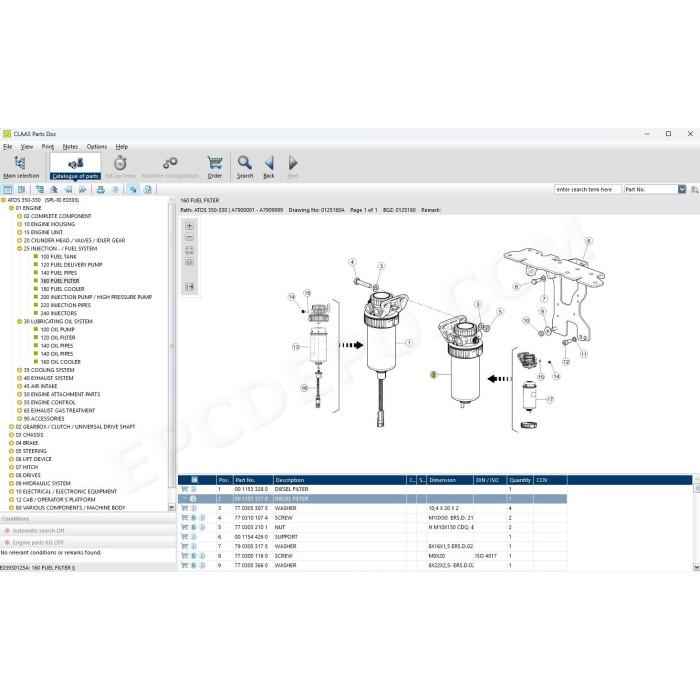700x700 pixels.
Task: Toggle the document lookup toolbar button
Action: [148, 190]
